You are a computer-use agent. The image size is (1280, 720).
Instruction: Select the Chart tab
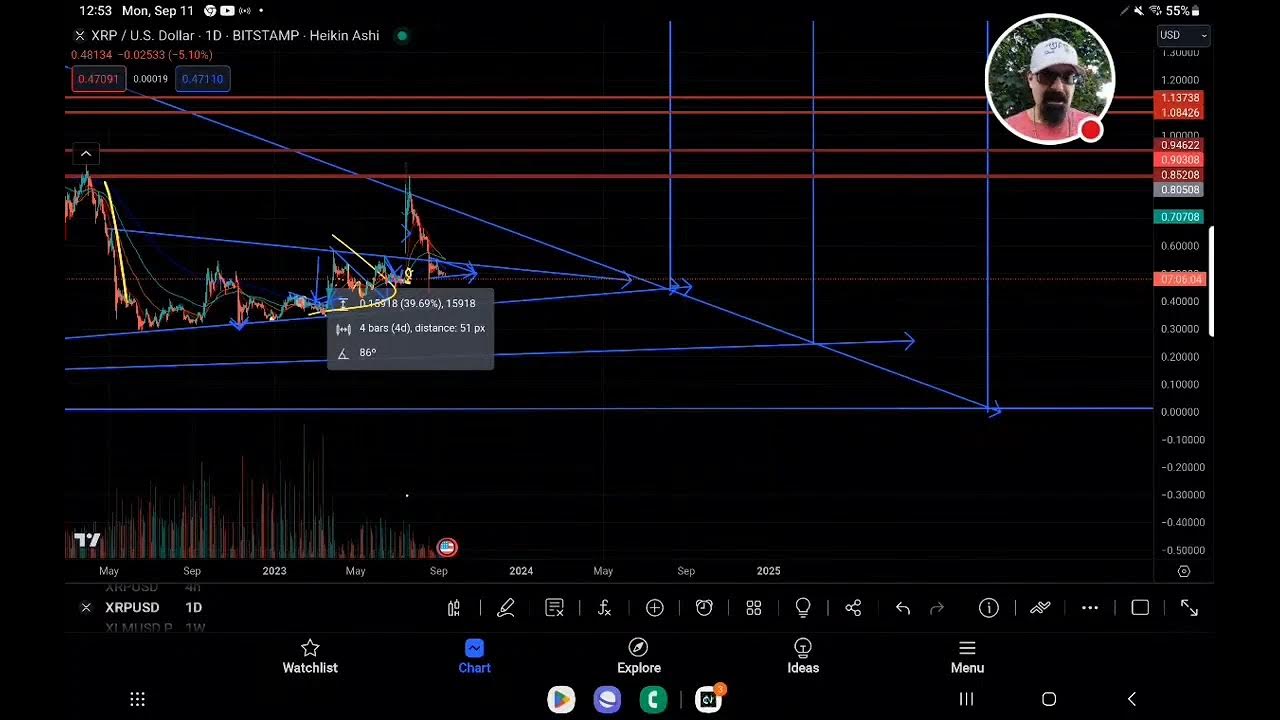click(x=474, y=657)
